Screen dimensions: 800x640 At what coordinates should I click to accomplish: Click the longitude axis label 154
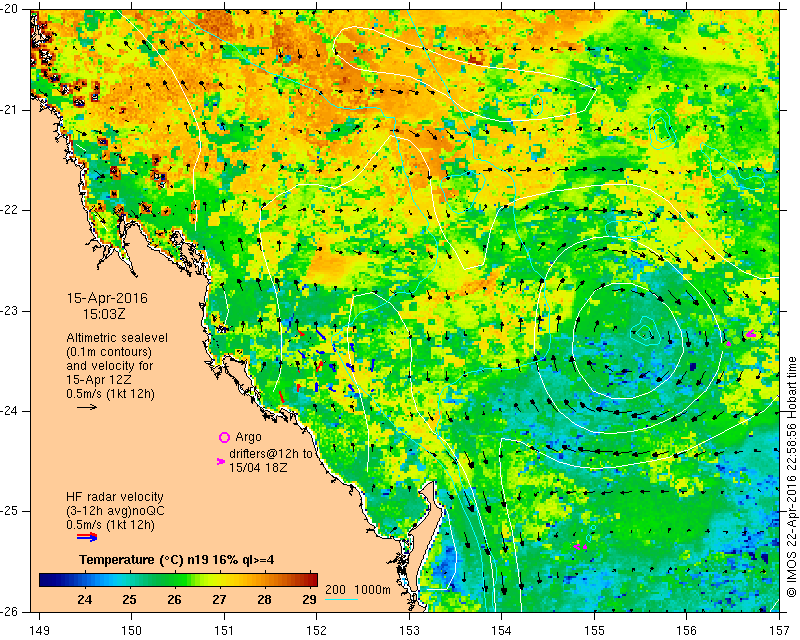tap(502, 630)
